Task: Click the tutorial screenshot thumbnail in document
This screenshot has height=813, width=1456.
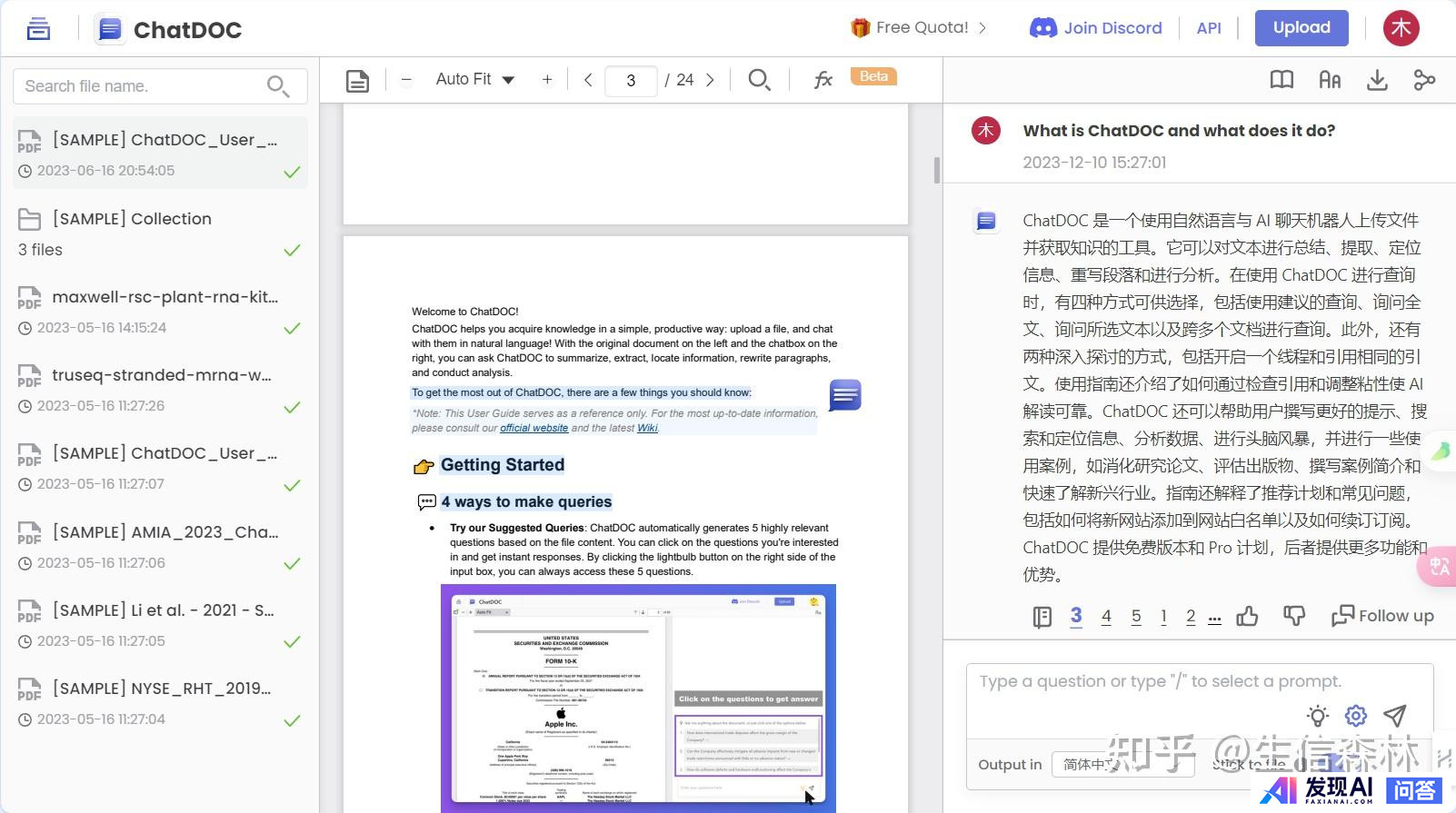Action: 638,698
